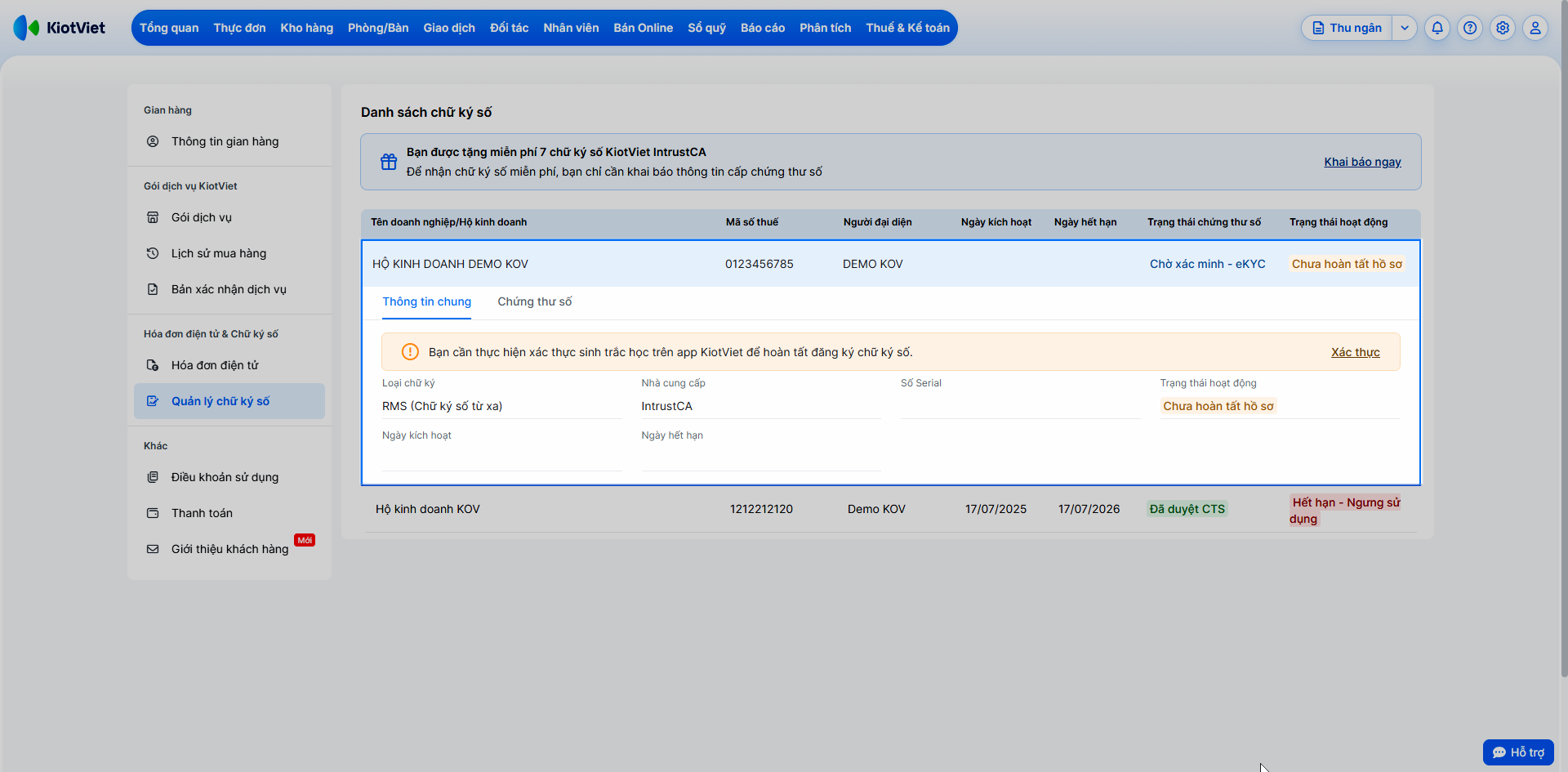
Task: Click tax code 0123456785
Action: (x=759, y=264)
